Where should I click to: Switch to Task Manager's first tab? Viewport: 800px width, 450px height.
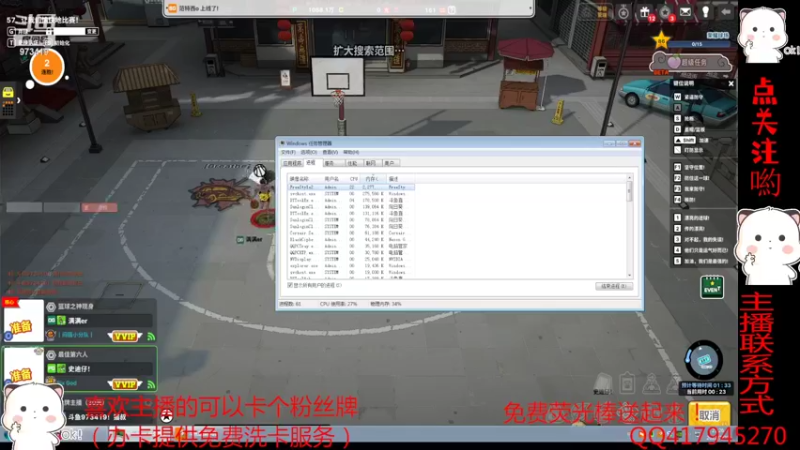coord(292,163)
